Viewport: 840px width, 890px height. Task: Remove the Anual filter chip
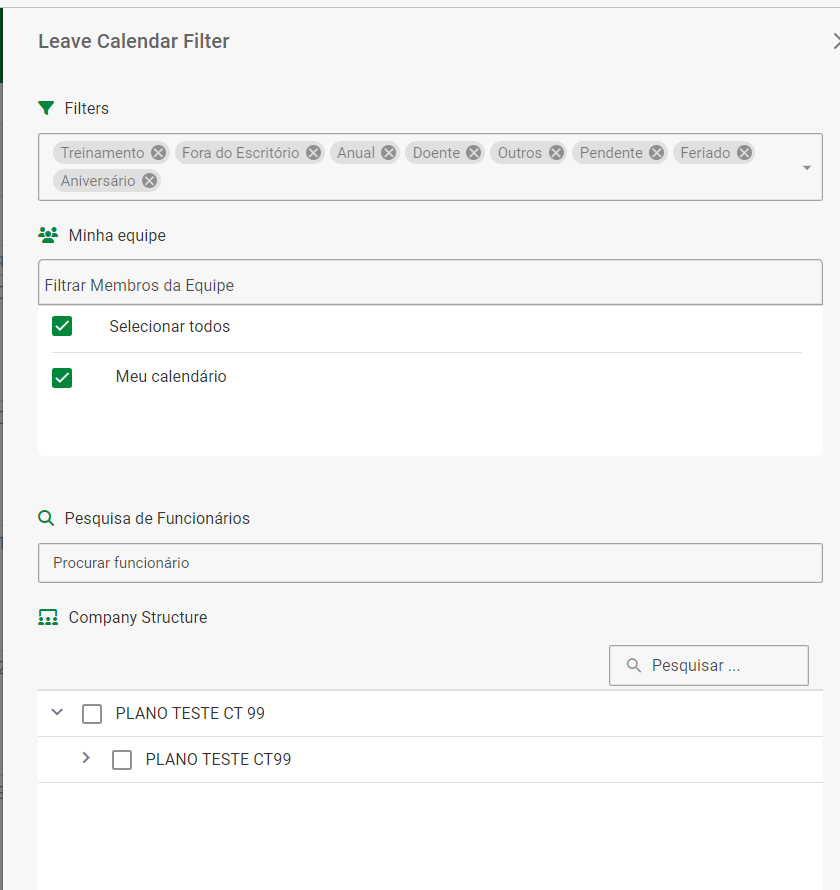pyautogui.click(x=389, y=153)
